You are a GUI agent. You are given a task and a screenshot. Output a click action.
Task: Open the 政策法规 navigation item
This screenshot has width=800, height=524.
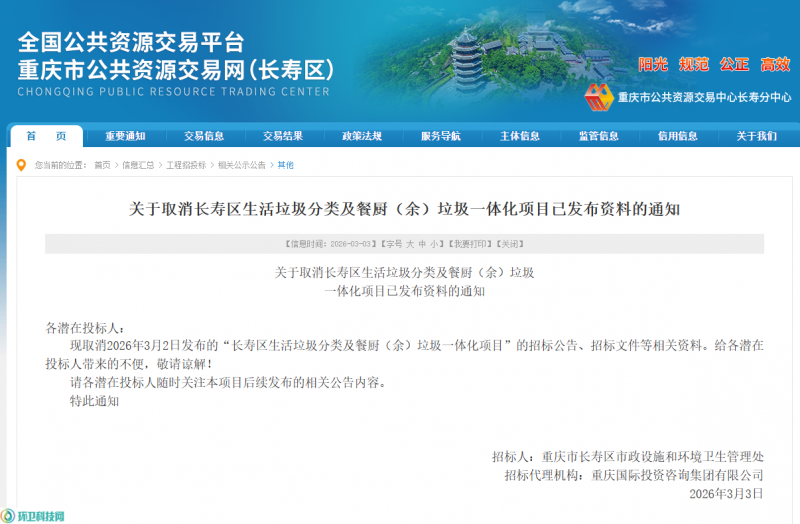point(362,136)
